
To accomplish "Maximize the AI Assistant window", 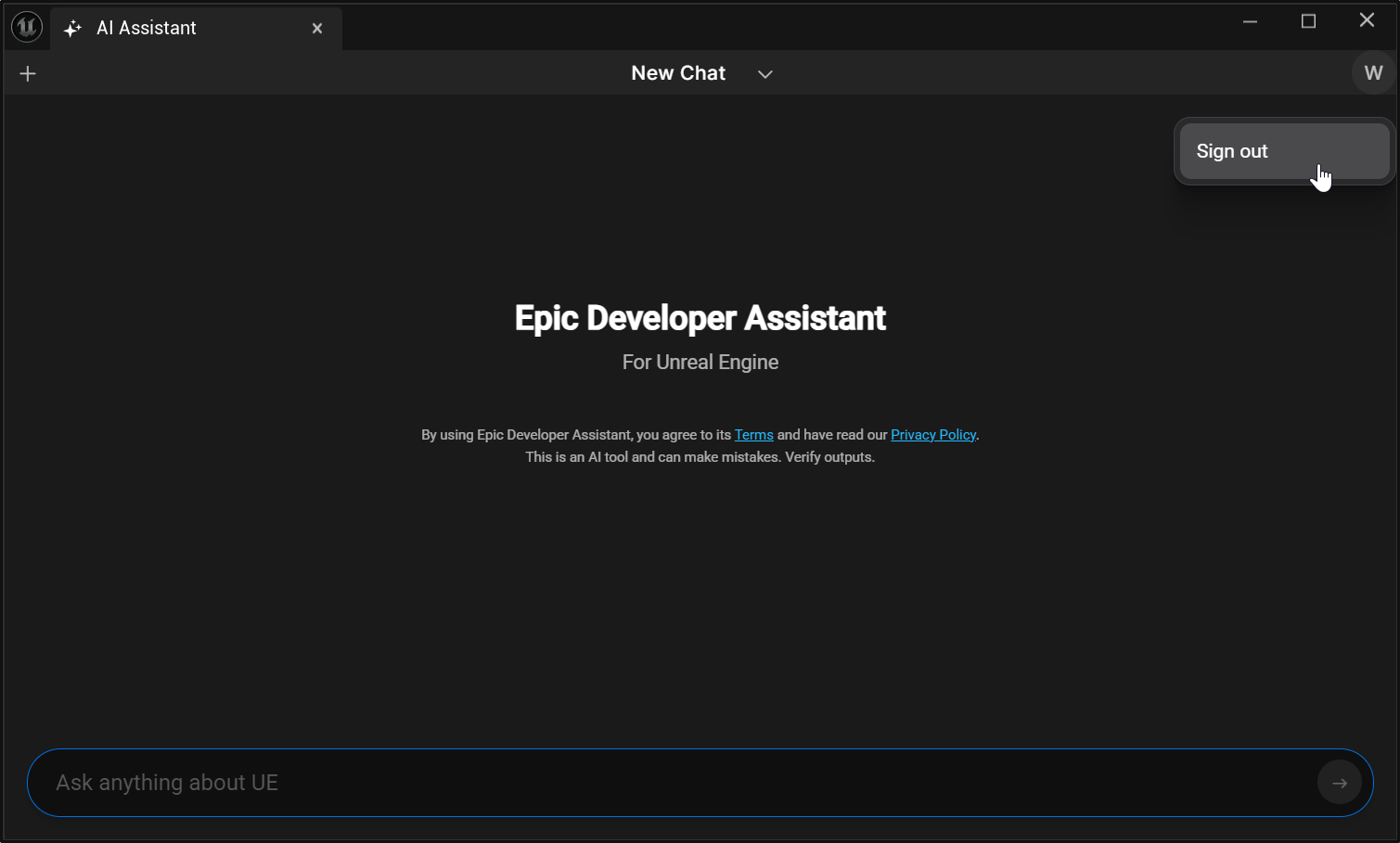I will (x=1308, y=21).
